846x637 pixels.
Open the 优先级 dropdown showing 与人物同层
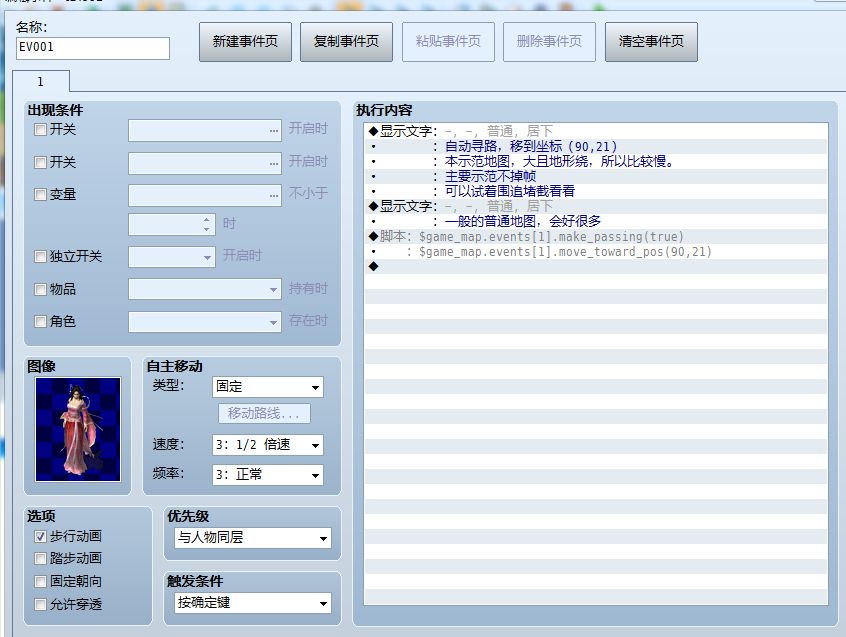[x=253, y=538]
